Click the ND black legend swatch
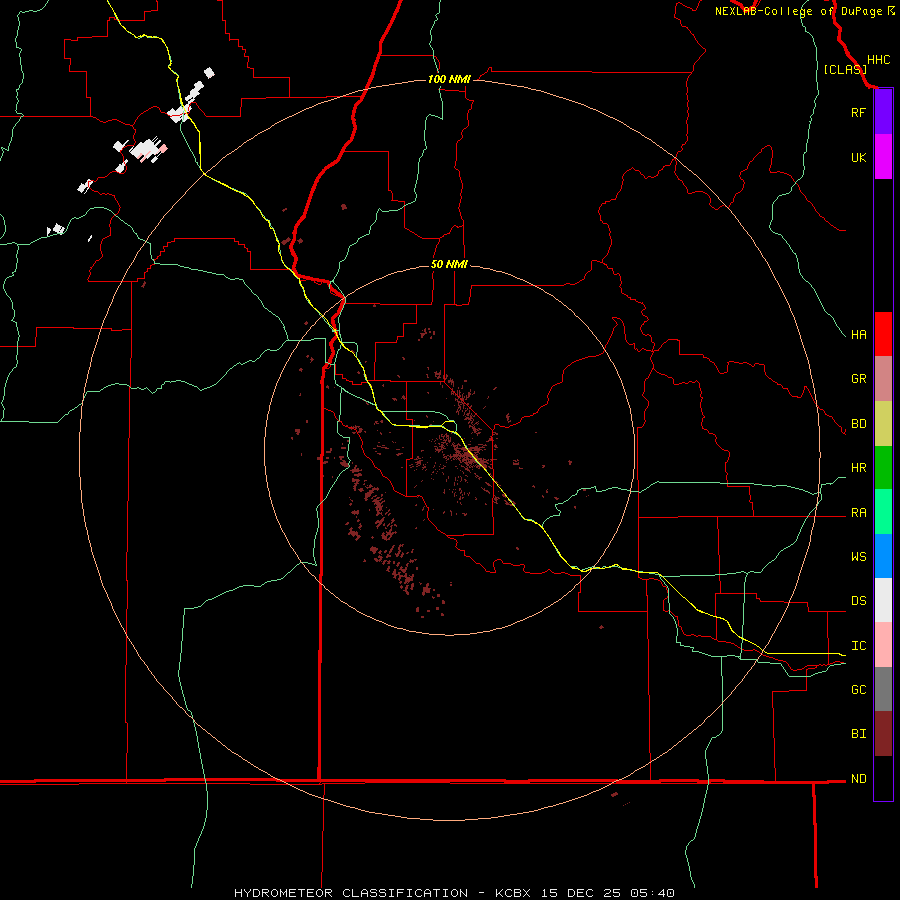Image resolution: width=900 pixels, height=900 pixels. (x=883, y=778)
